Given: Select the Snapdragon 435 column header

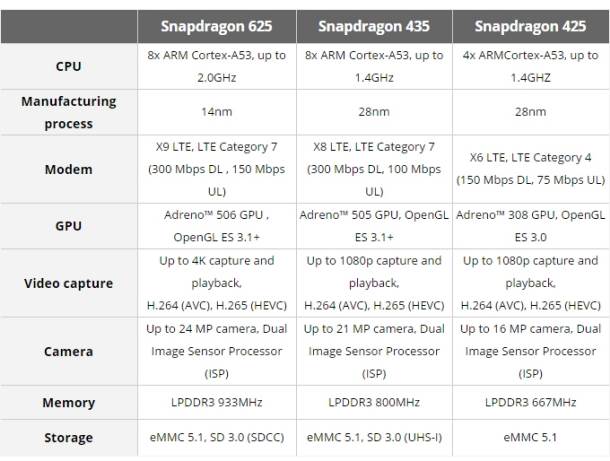Looking at the screenshot, I should pyautogui.click(x=374, y=26).
